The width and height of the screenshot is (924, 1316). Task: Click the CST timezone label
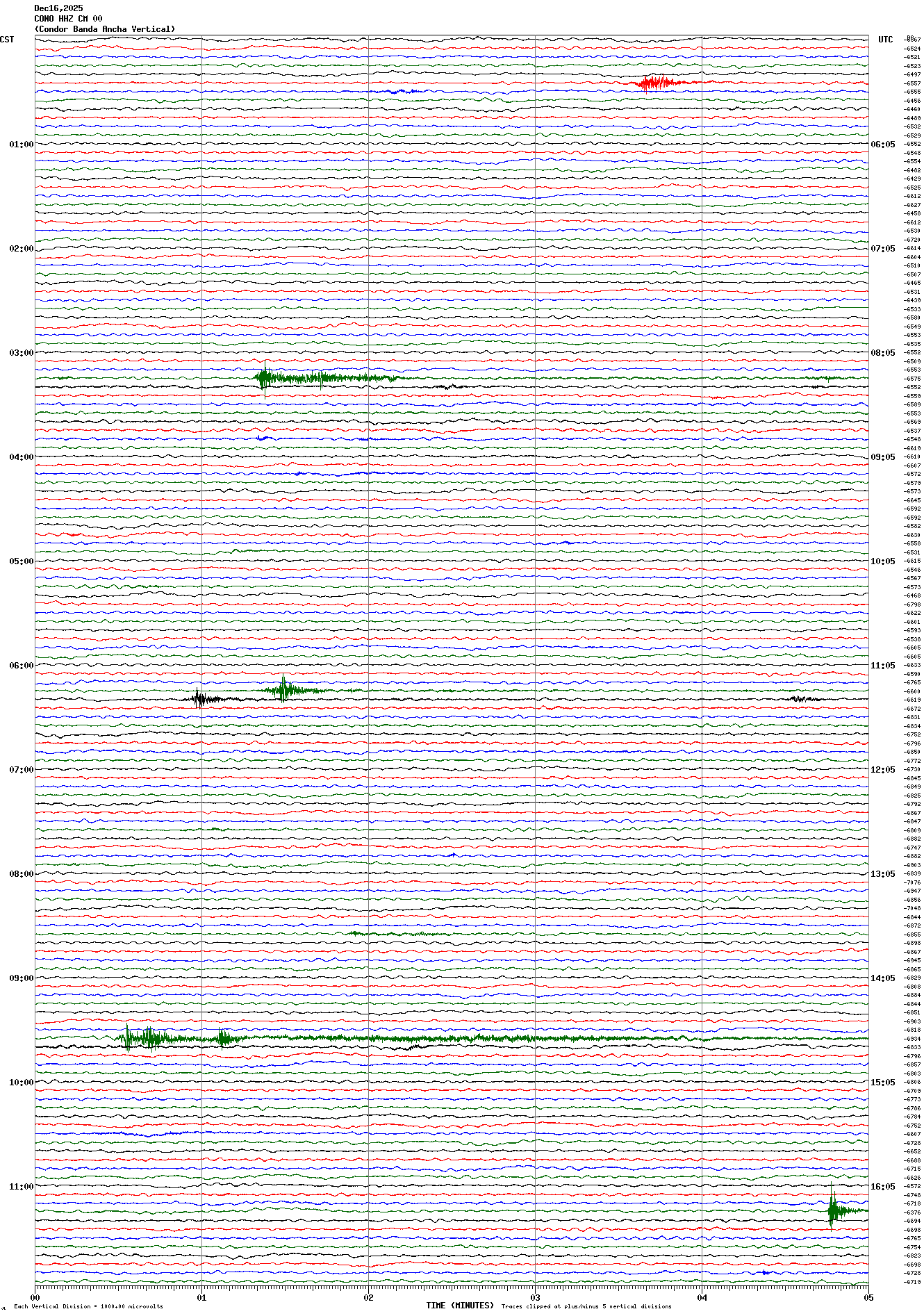(x=7, y=40)
